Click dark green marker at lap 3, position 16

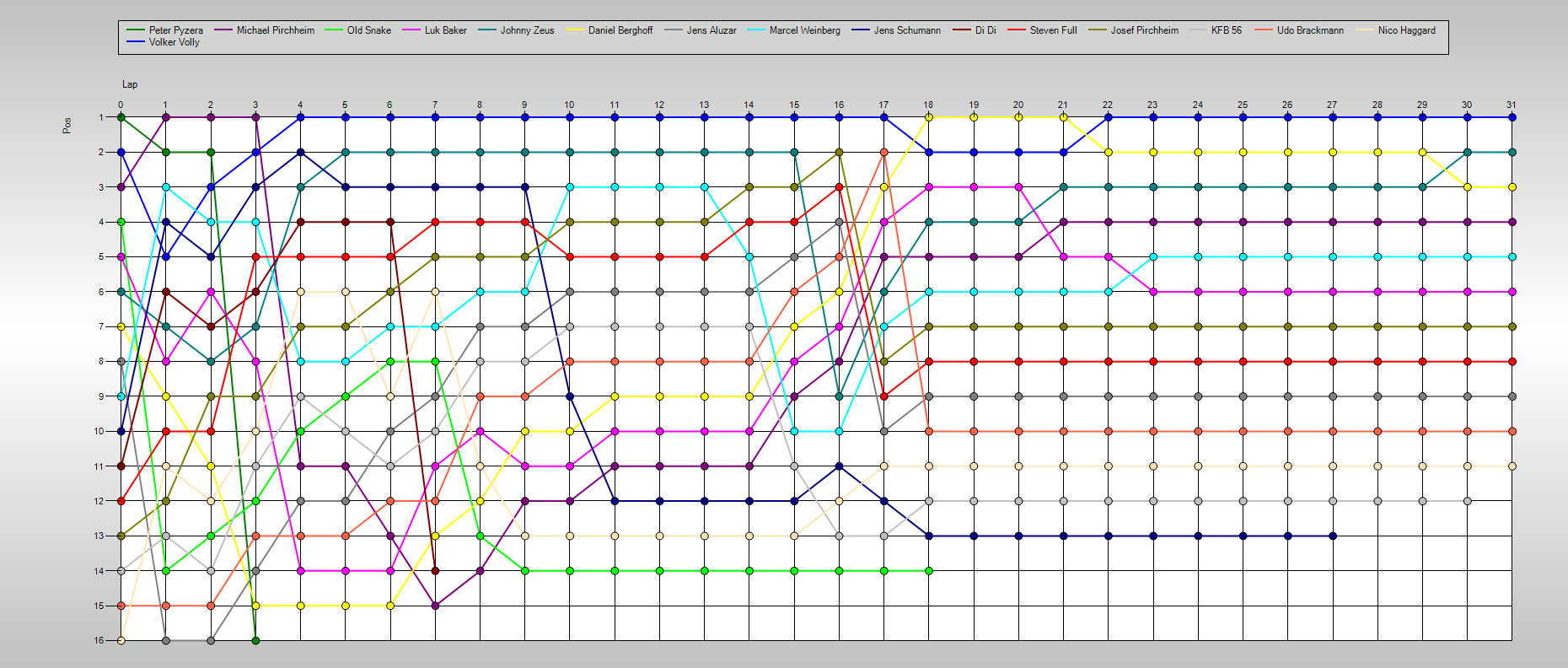255,640
